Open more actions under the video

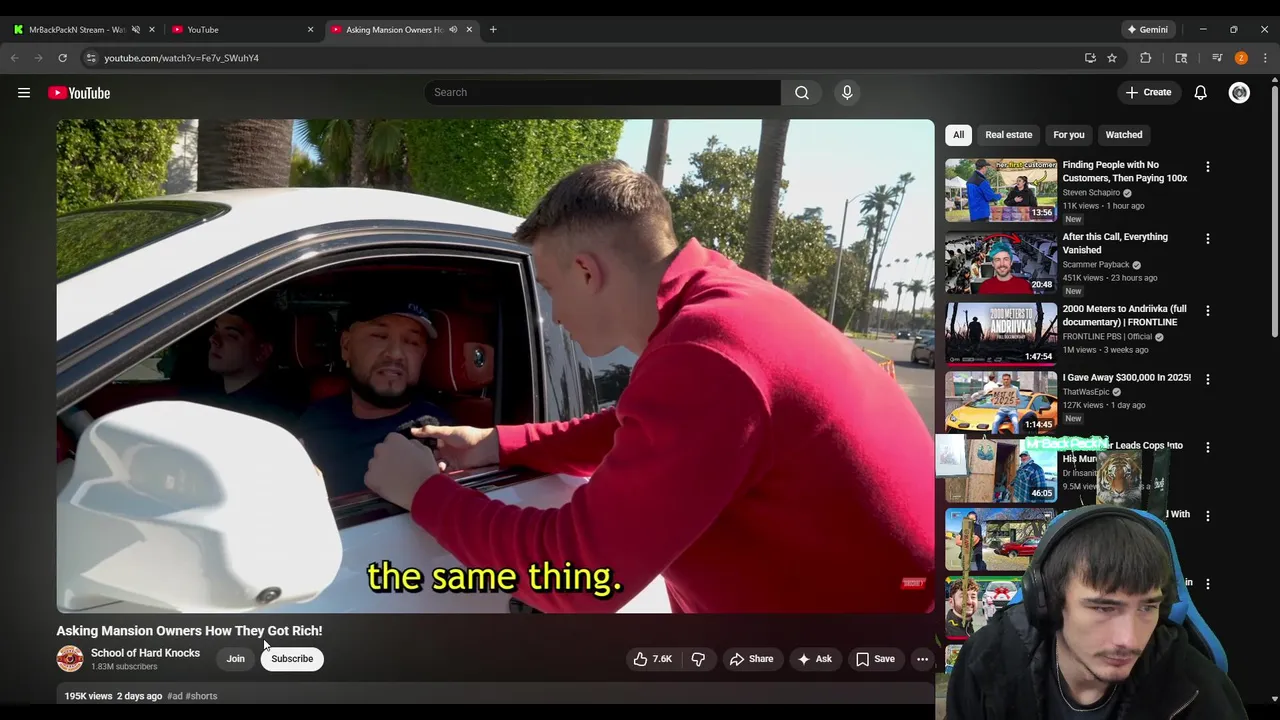(922, 659)
